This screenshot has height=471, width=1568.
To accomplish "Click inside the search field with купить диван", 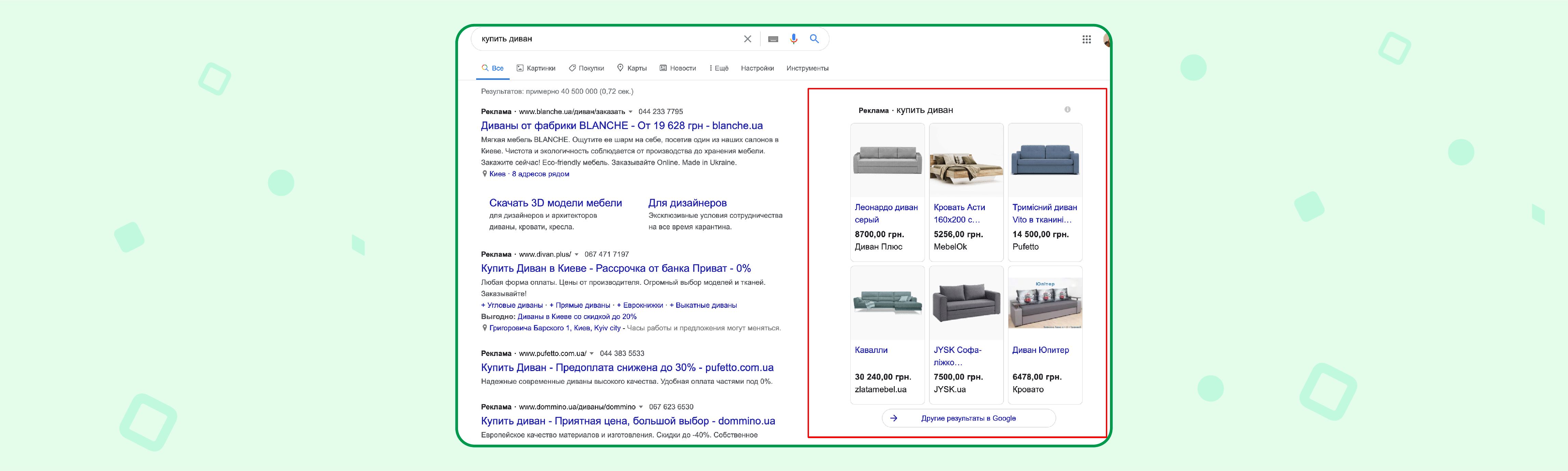I will click(x=609, y=39).
